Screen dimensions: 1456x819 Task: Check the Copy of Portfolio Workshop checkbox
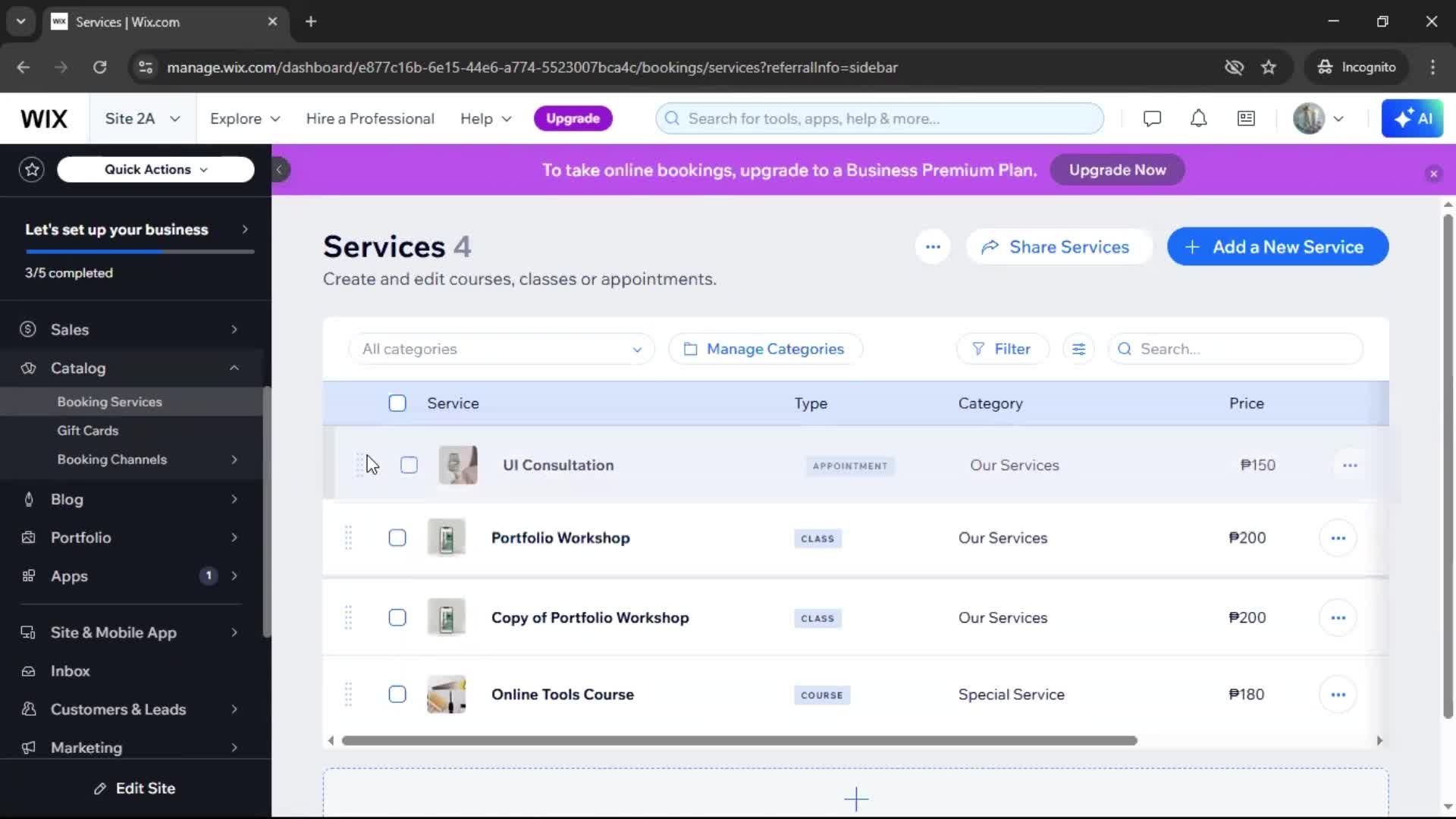point(397,618)
